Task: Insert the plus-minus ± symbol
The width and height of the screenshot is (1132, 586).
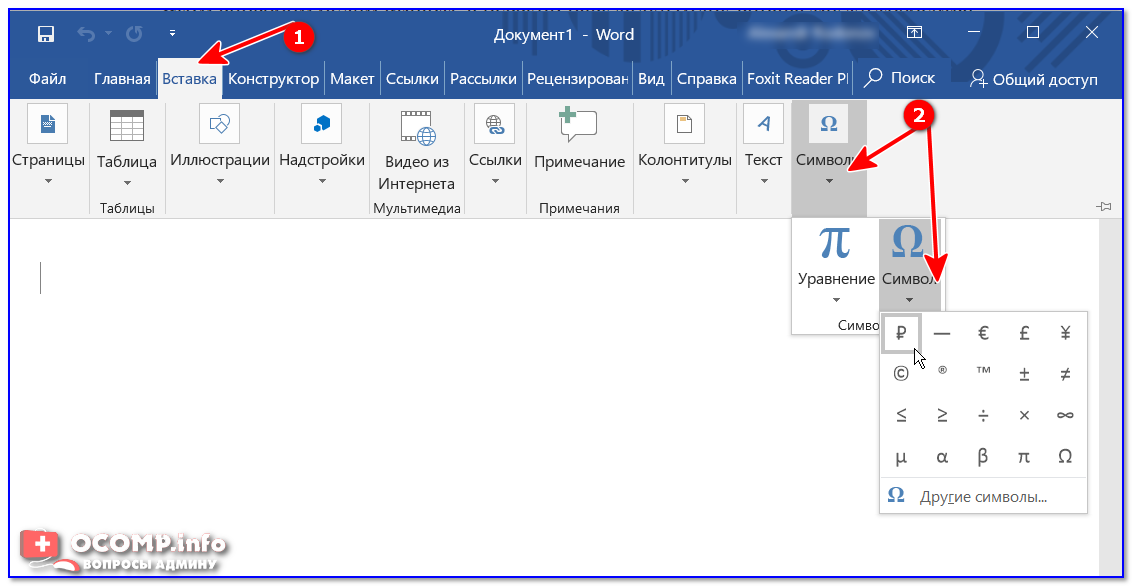Action: coord(1024,374)
